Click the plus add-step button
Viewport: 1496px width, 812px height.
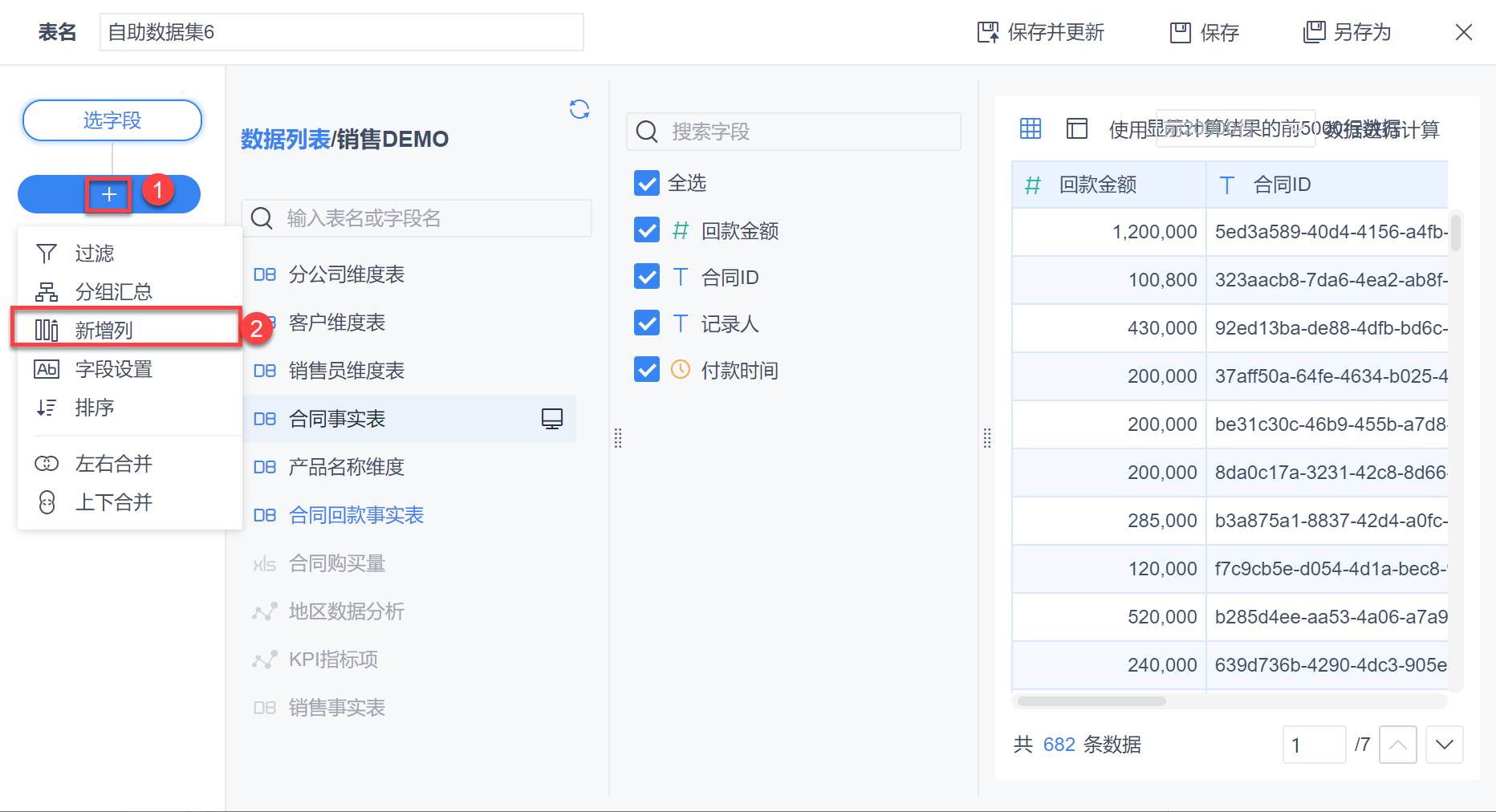point(109,194)
